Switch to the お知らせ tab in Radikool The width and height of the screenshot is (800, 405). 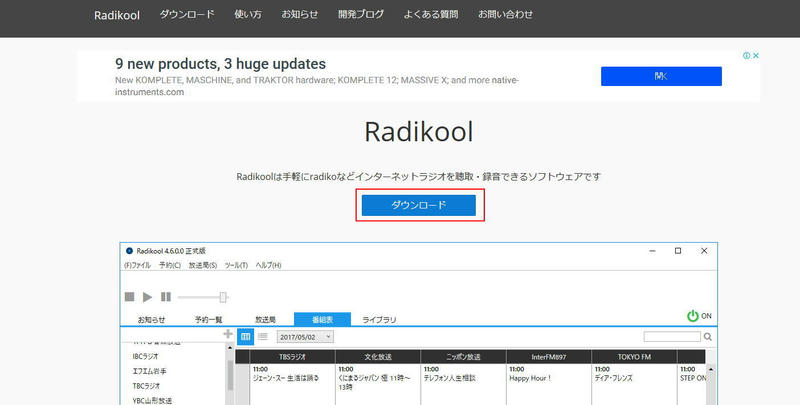pos(152,319)
